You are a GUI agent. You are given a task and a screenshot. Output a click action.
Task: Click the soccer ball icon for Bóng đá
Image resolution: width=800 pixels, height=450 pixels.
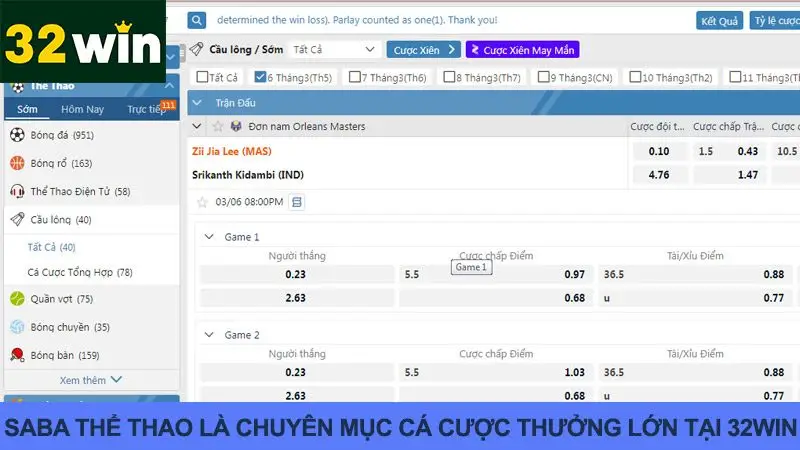click(17, 135)
